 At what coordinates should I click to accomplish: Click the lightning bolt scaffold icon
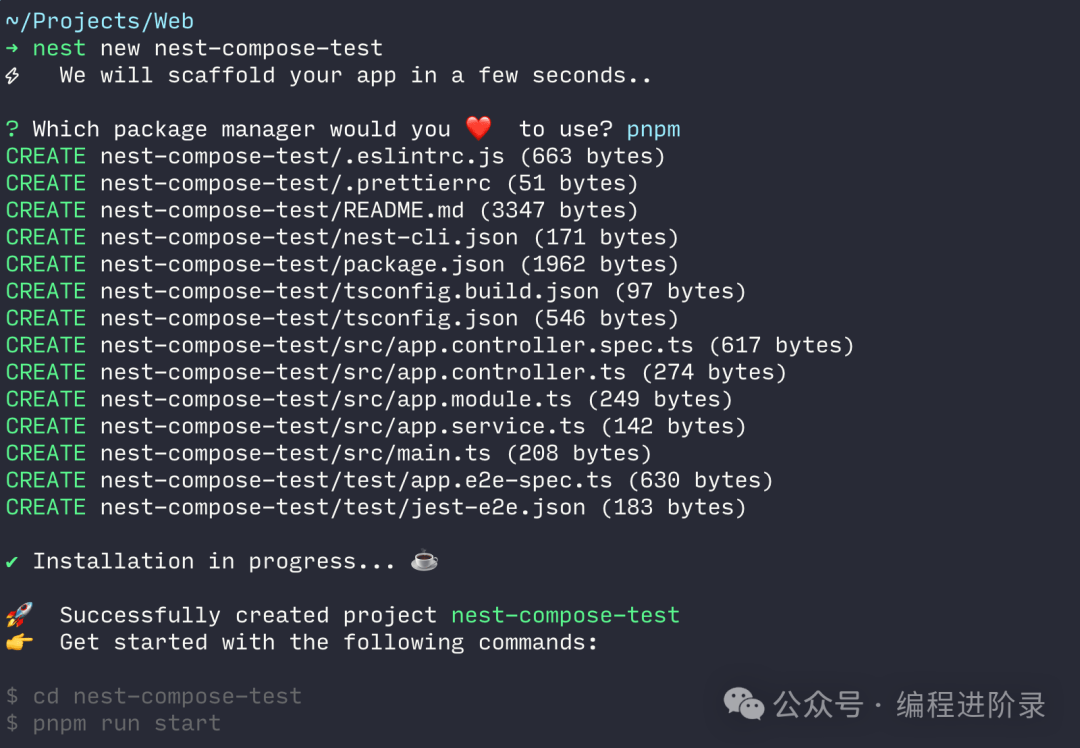pos(12,75)
